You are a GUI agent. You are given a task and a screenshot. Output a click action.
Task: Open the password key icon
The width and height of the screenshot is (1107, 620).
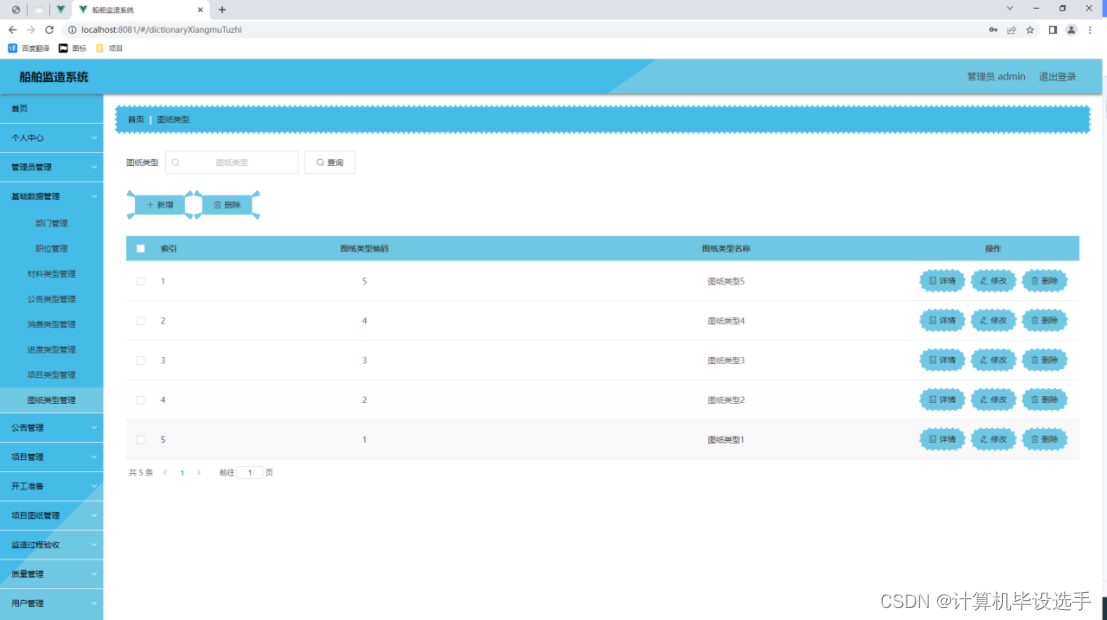pyautogui.click(x=993, y=30)
